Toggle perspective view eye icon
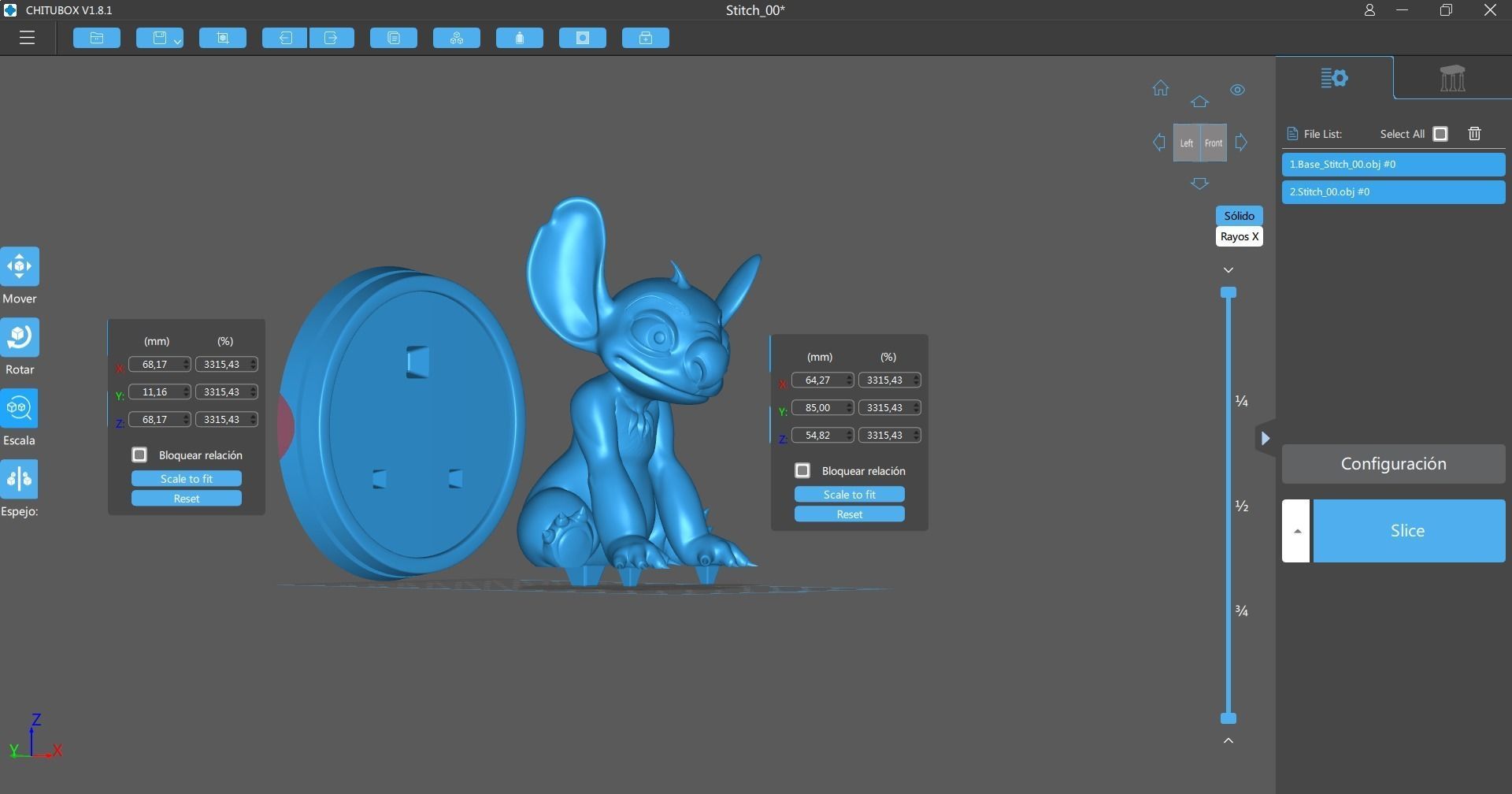The image size is (1512, 794). 1238,90
